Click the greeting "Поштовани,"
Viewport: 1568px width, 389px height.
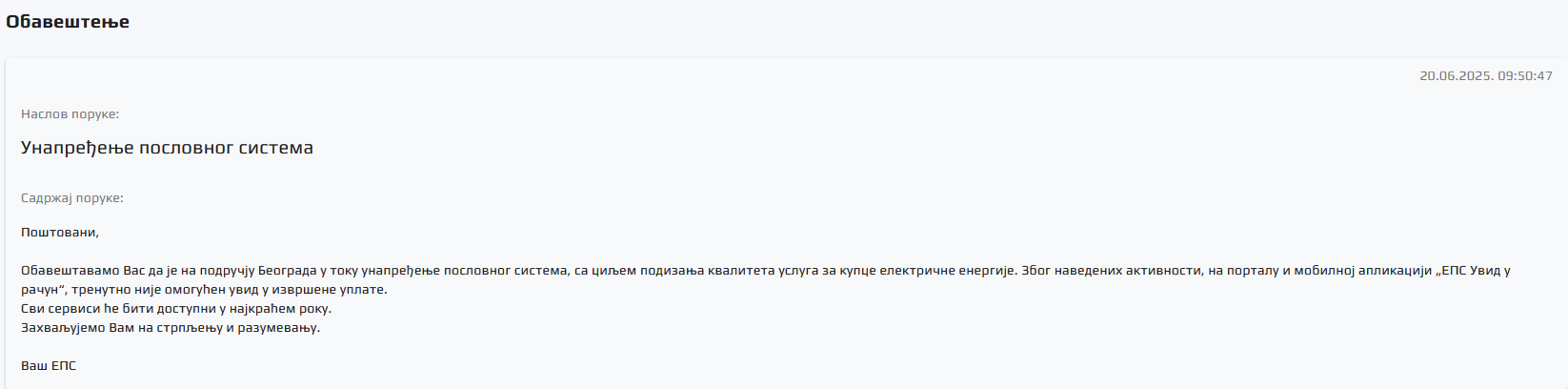[x=60, y=233]
